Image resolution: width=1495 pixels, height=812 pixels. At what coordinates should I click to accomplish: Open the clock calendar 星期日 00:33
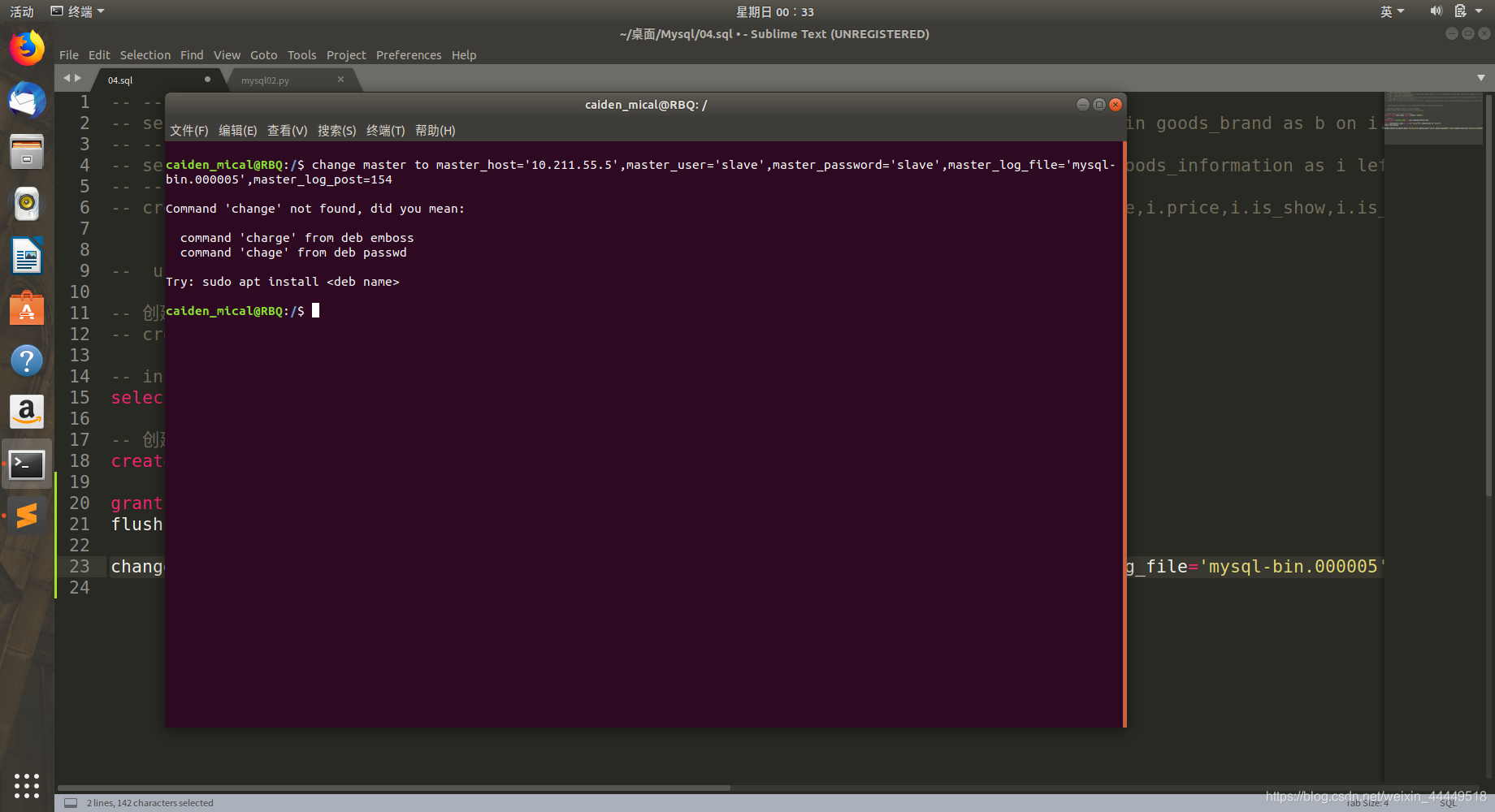[774, 11]
